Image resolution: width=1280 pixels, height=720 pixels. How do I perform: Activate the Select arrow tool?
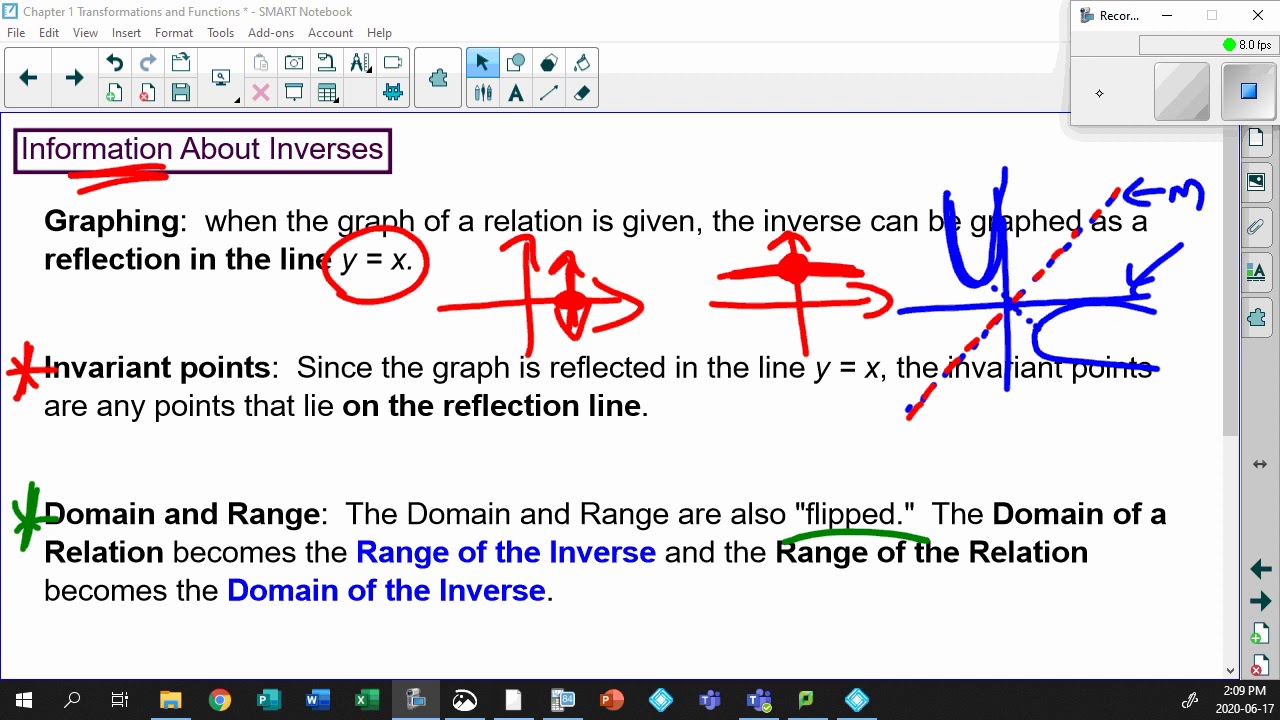pyautogui.click(x=482, y=63)
